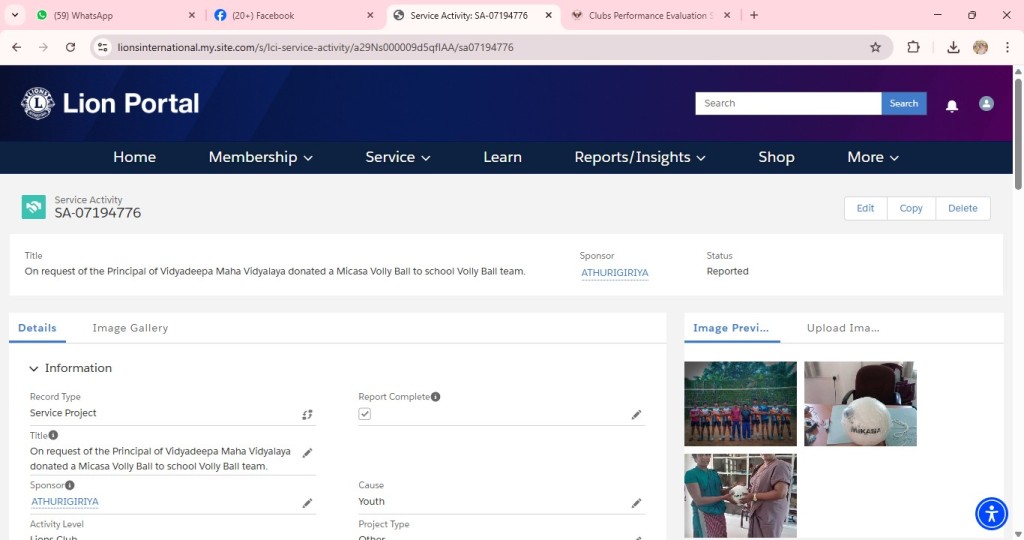The image size is (1024, 540).
Task: Open Chrome three-dot menu
Action: coord(1007,47)
